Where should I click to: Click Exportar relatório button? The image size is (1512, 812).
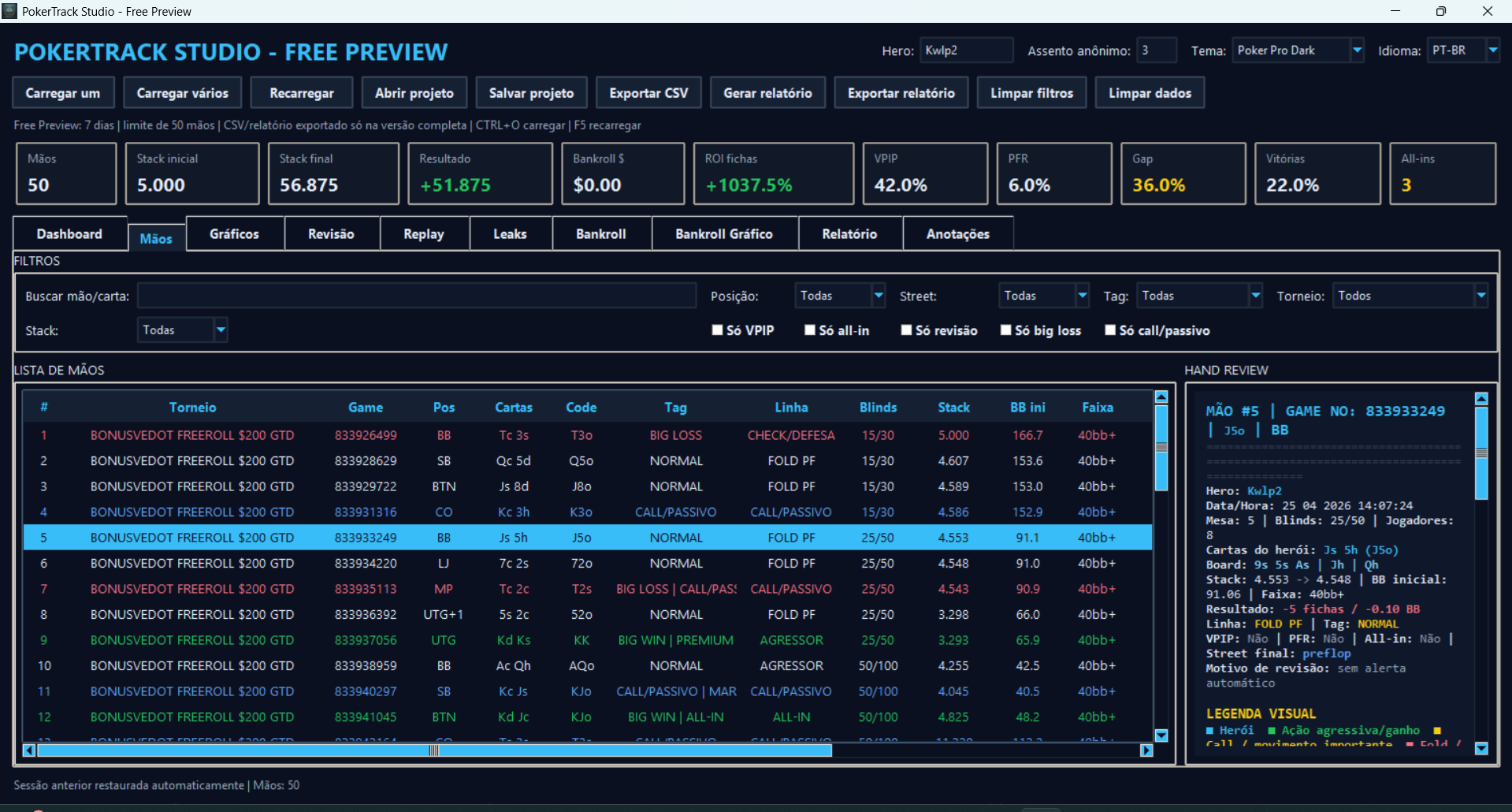pos(901,93)
